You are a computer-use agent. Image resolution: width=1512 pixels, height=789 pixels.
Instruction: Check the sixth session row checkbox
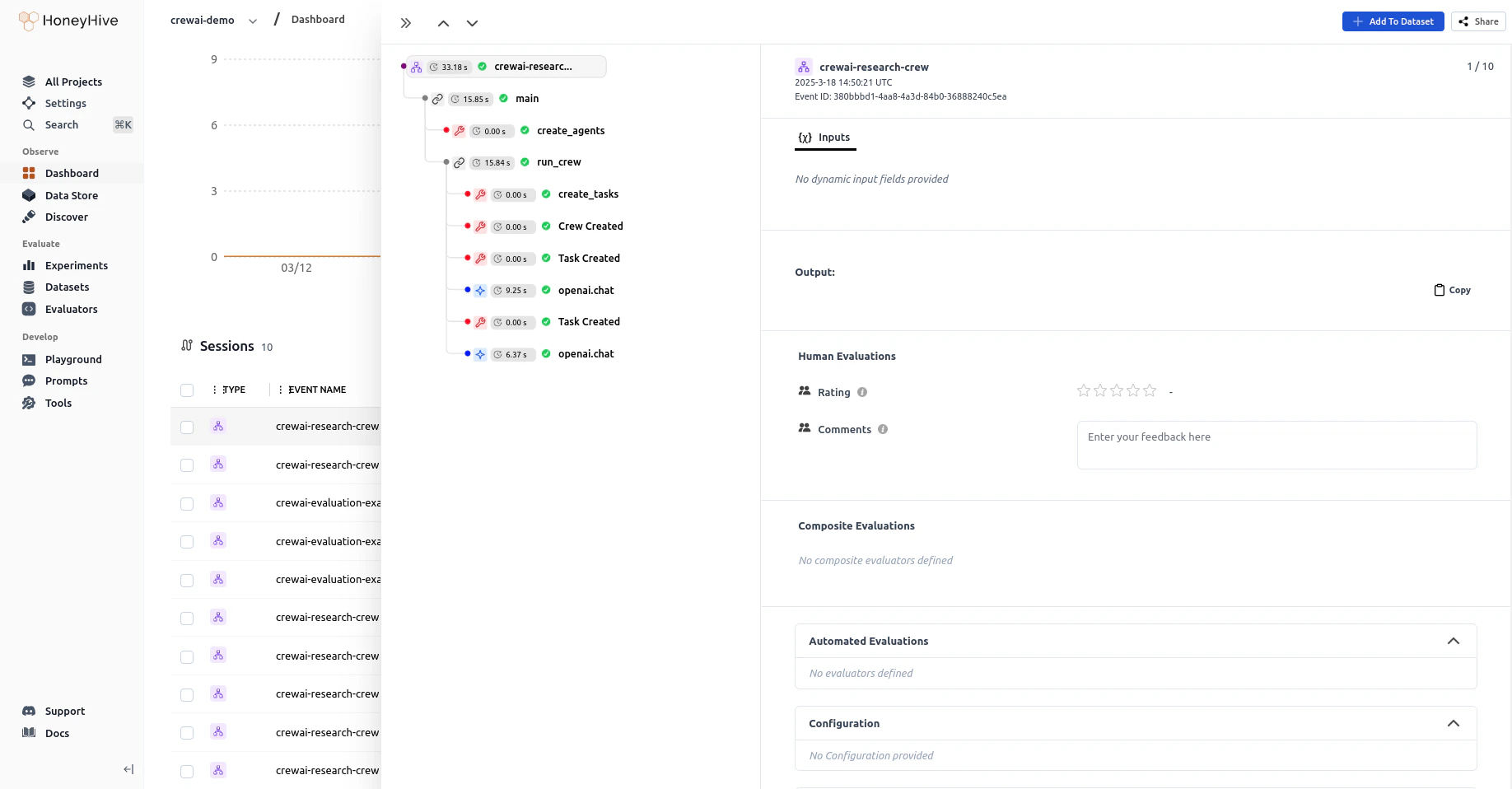[x=187, y=619]
